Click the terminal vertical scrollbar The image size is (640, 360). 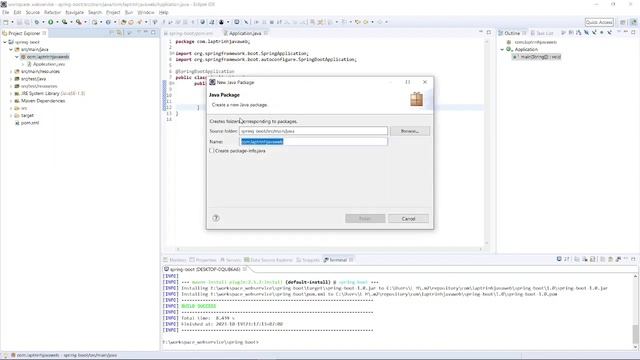coord(636,311)
